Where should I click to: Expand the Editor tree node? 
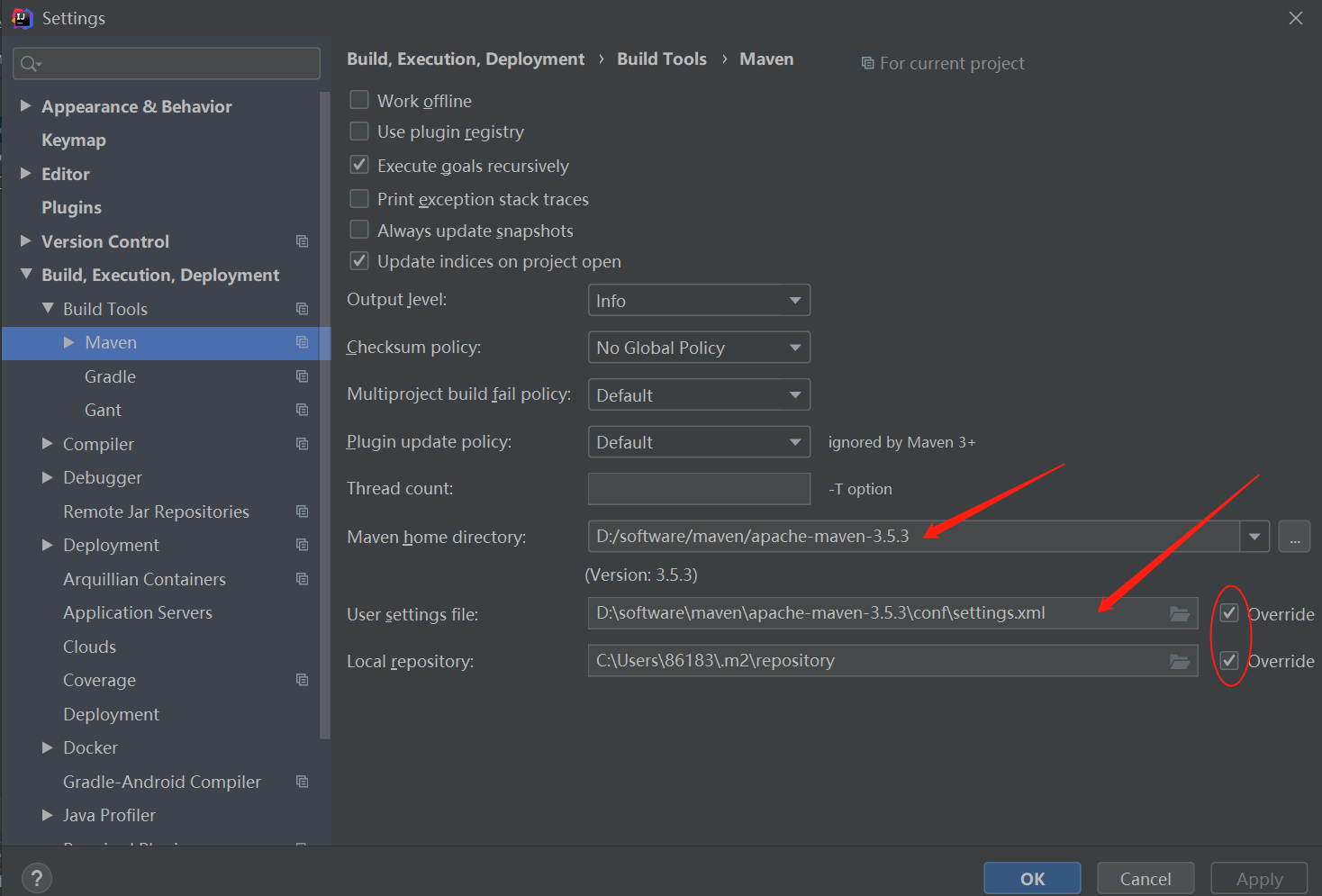click(x=25, y=173)
